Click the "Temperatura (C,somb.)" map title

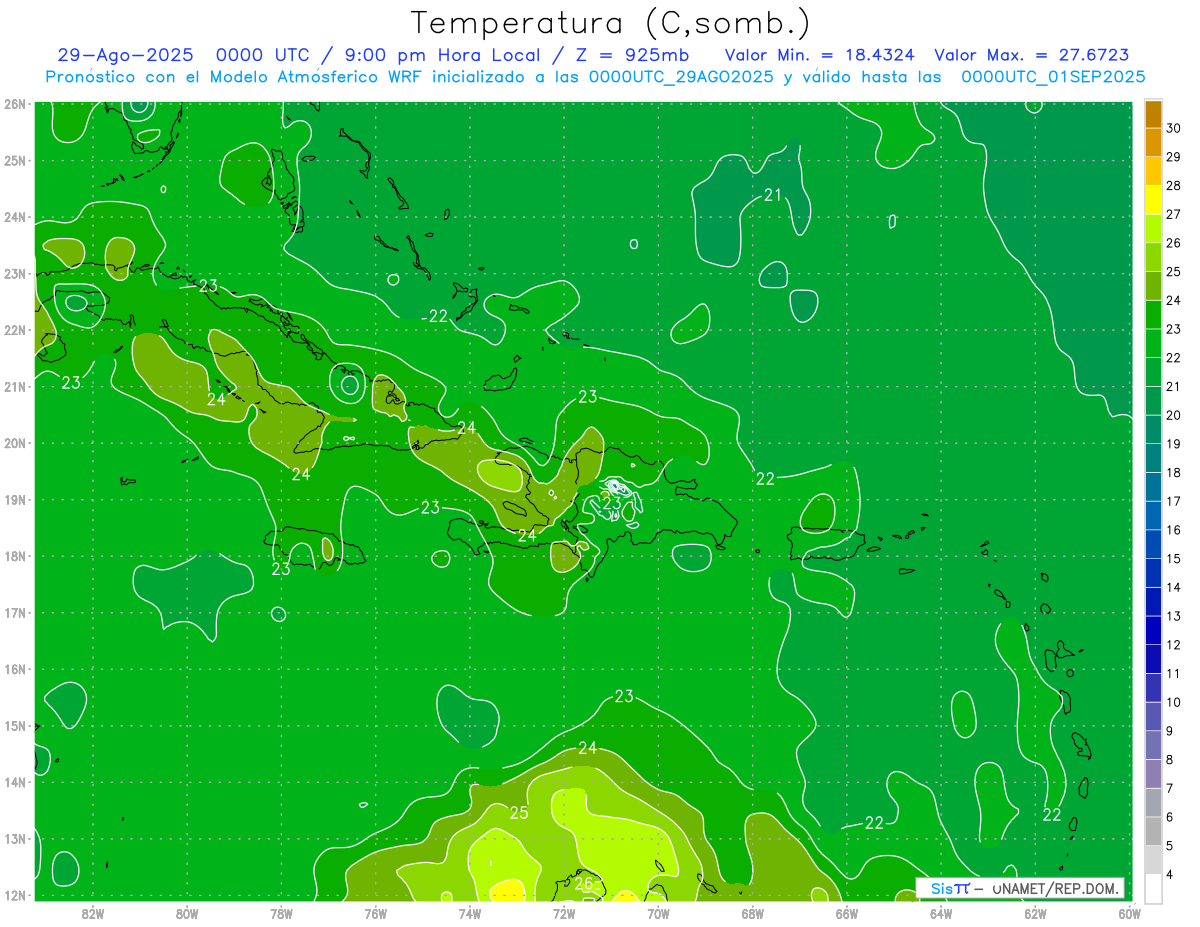tap(610, 23)
